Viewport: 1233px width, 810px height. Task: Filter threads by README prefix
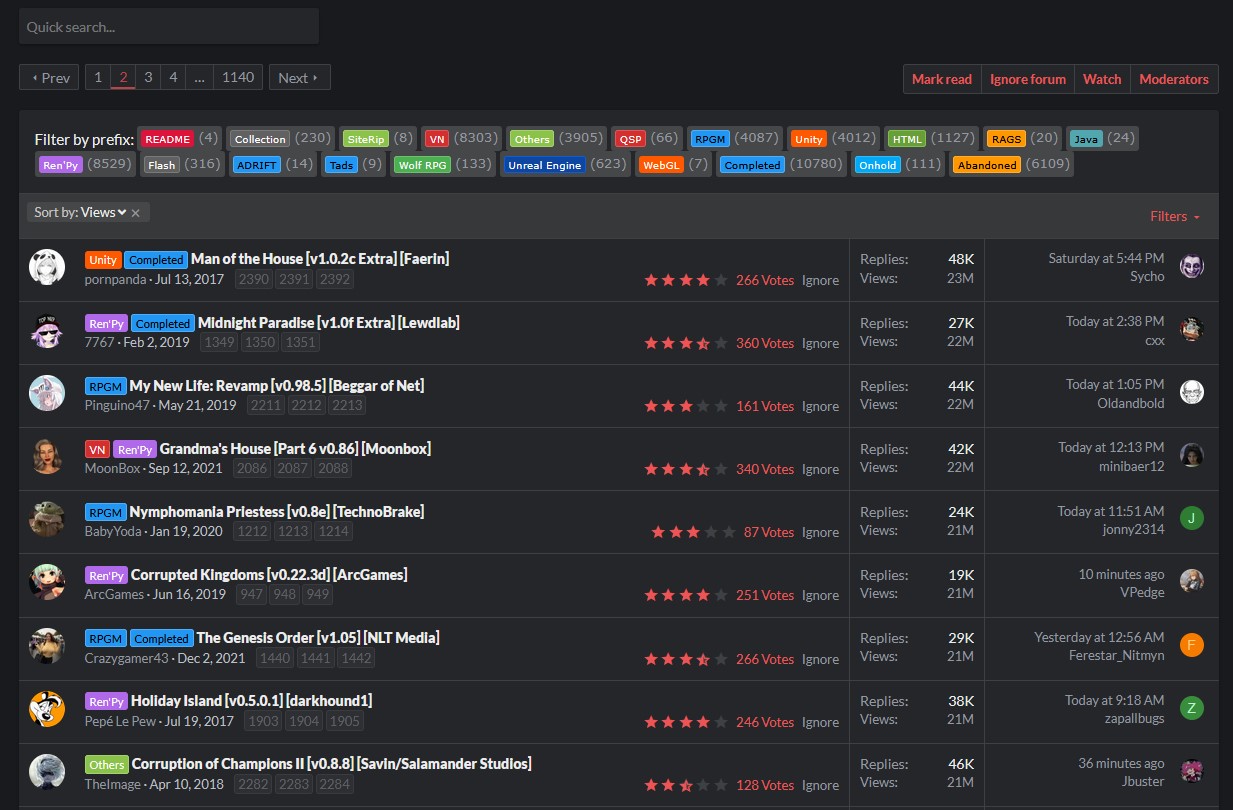pos(167,139)
